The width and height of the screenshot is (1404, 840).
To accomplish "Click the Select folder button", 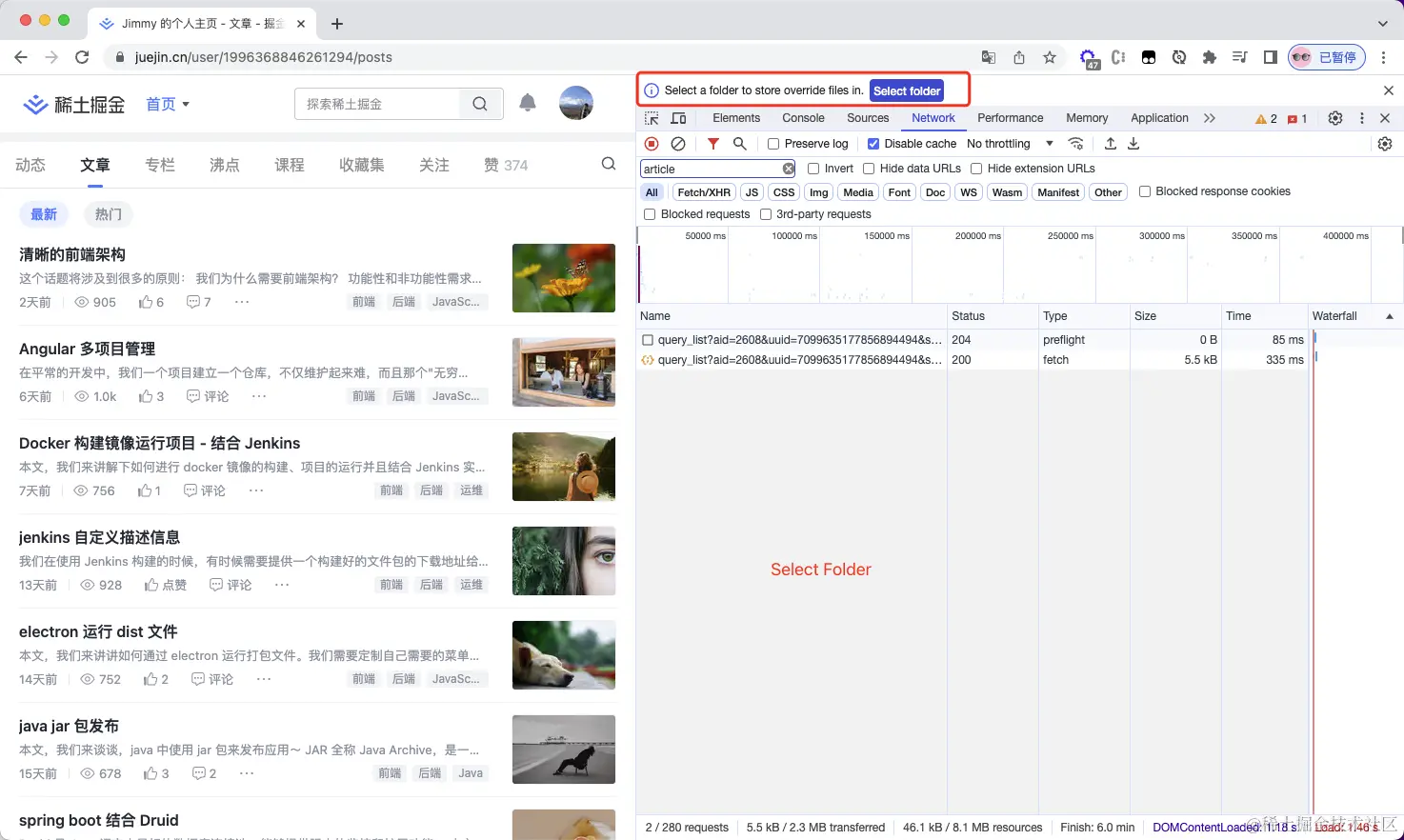I will click(906, 90).
